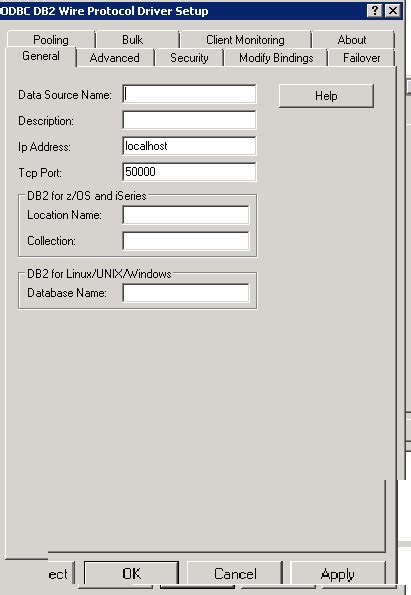
Task: Open the Client Monitoring tab
Action: pyautogui.click(x=245, y=39)
